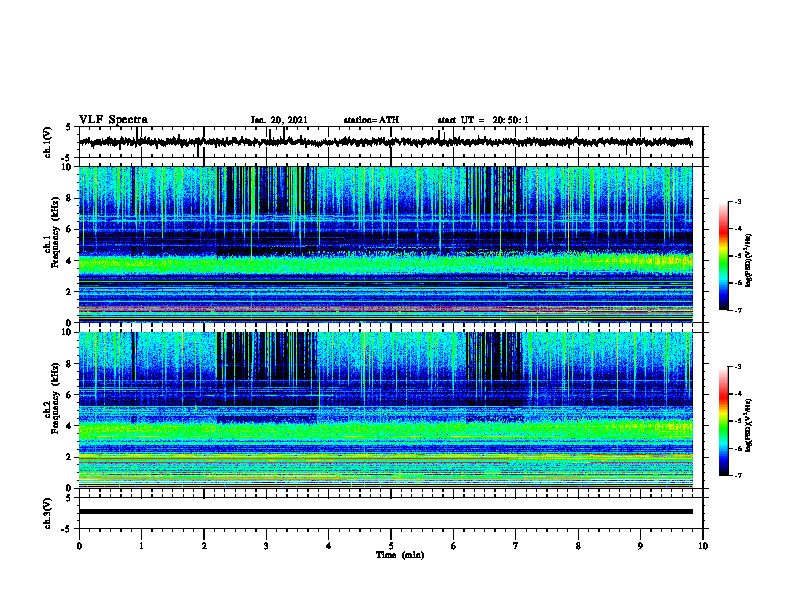Click the time axis tick label '10'
Image resolution: width=792 pixels, height=612 pixels.
703,546
